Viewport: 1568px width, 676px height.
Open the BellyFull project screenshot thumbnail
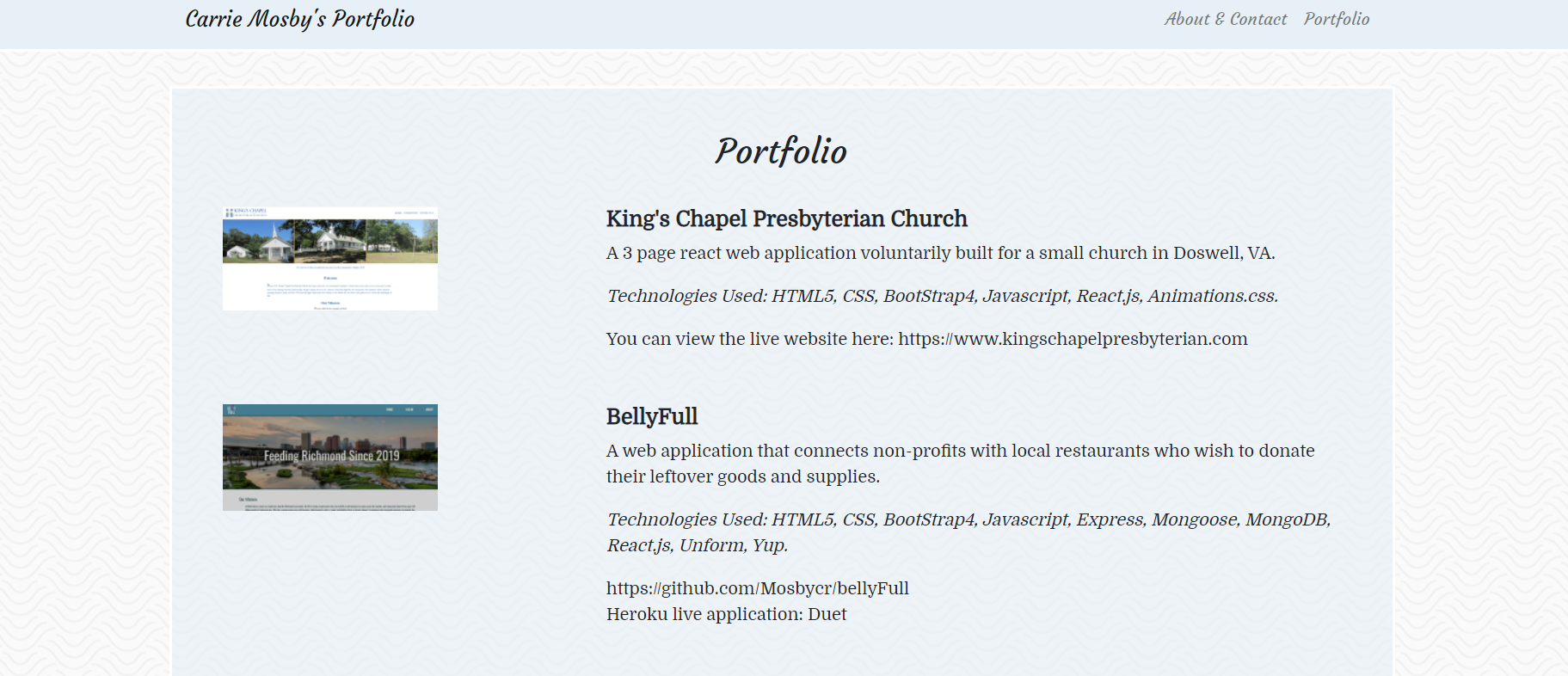click(329, 457)
